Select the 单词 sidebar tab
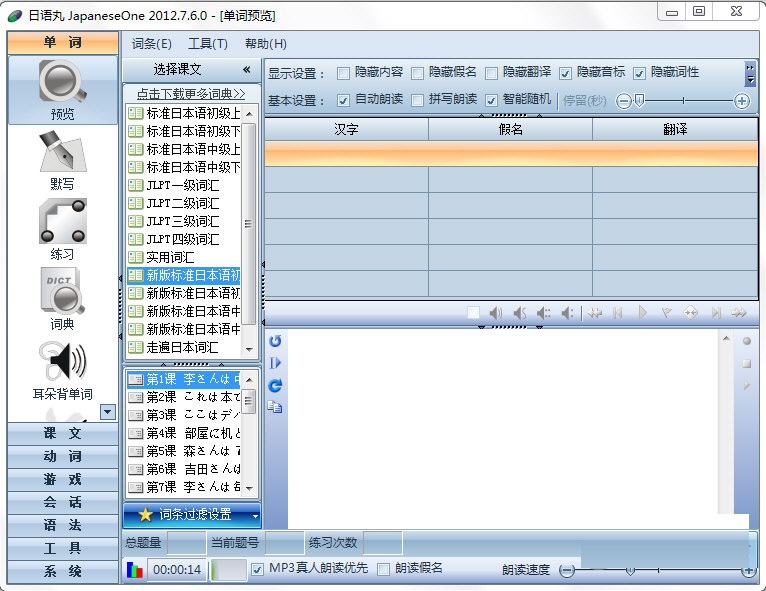766x591 pixels. [x=63, y=42]
